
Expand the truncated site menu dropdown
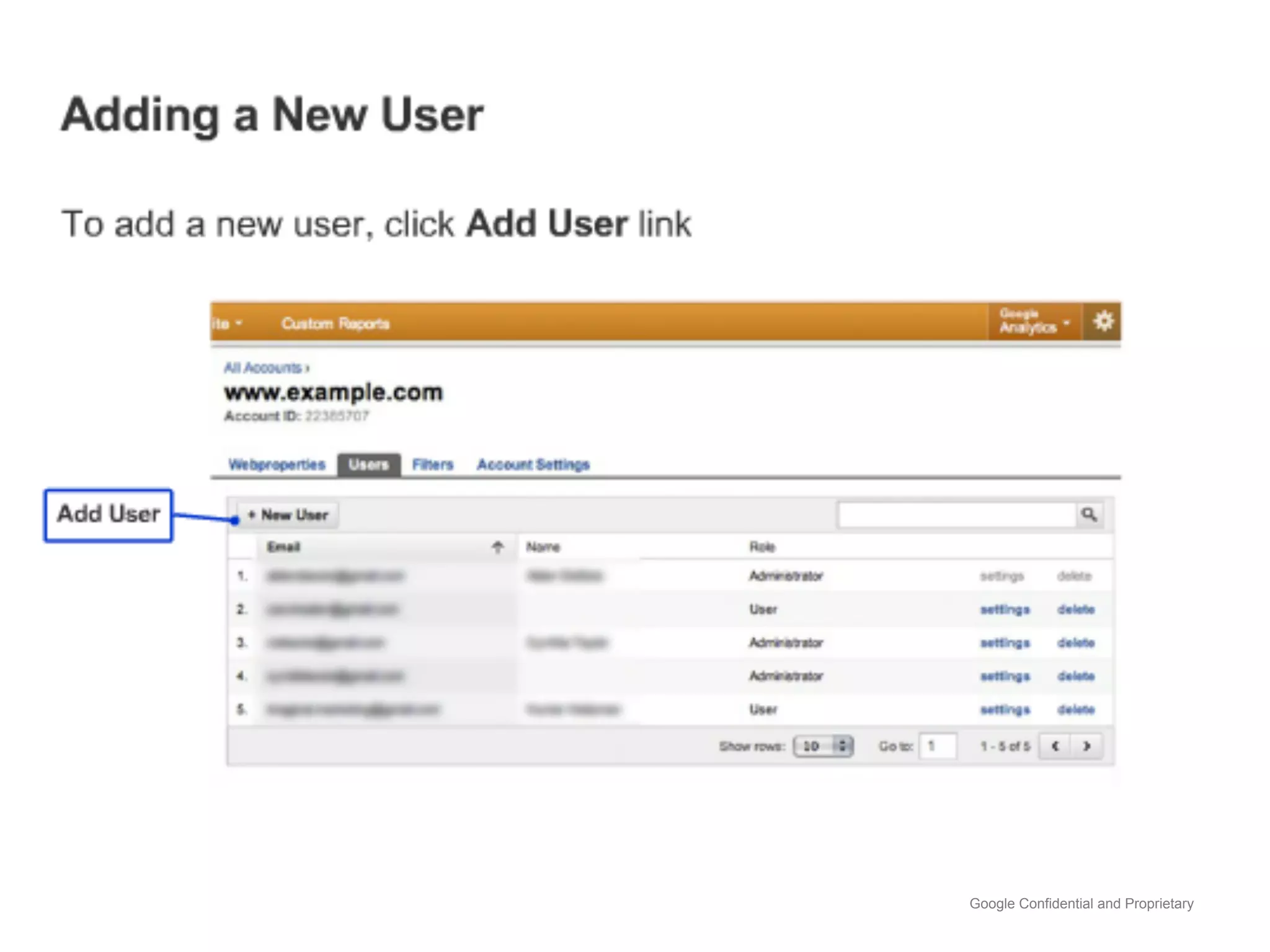(x=227, y=324)
